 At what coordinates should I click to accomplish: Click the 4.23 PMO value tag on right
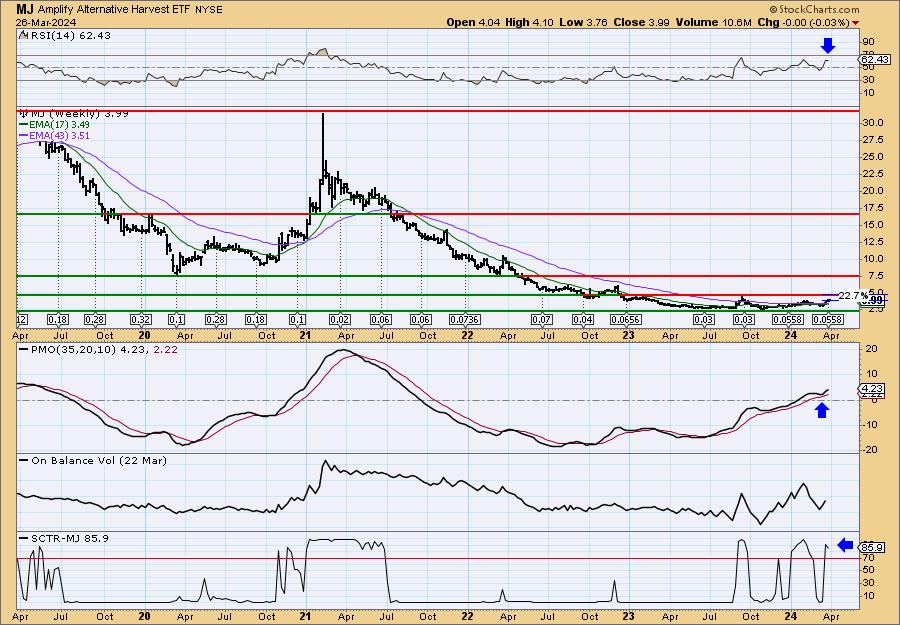pos(872,388)
